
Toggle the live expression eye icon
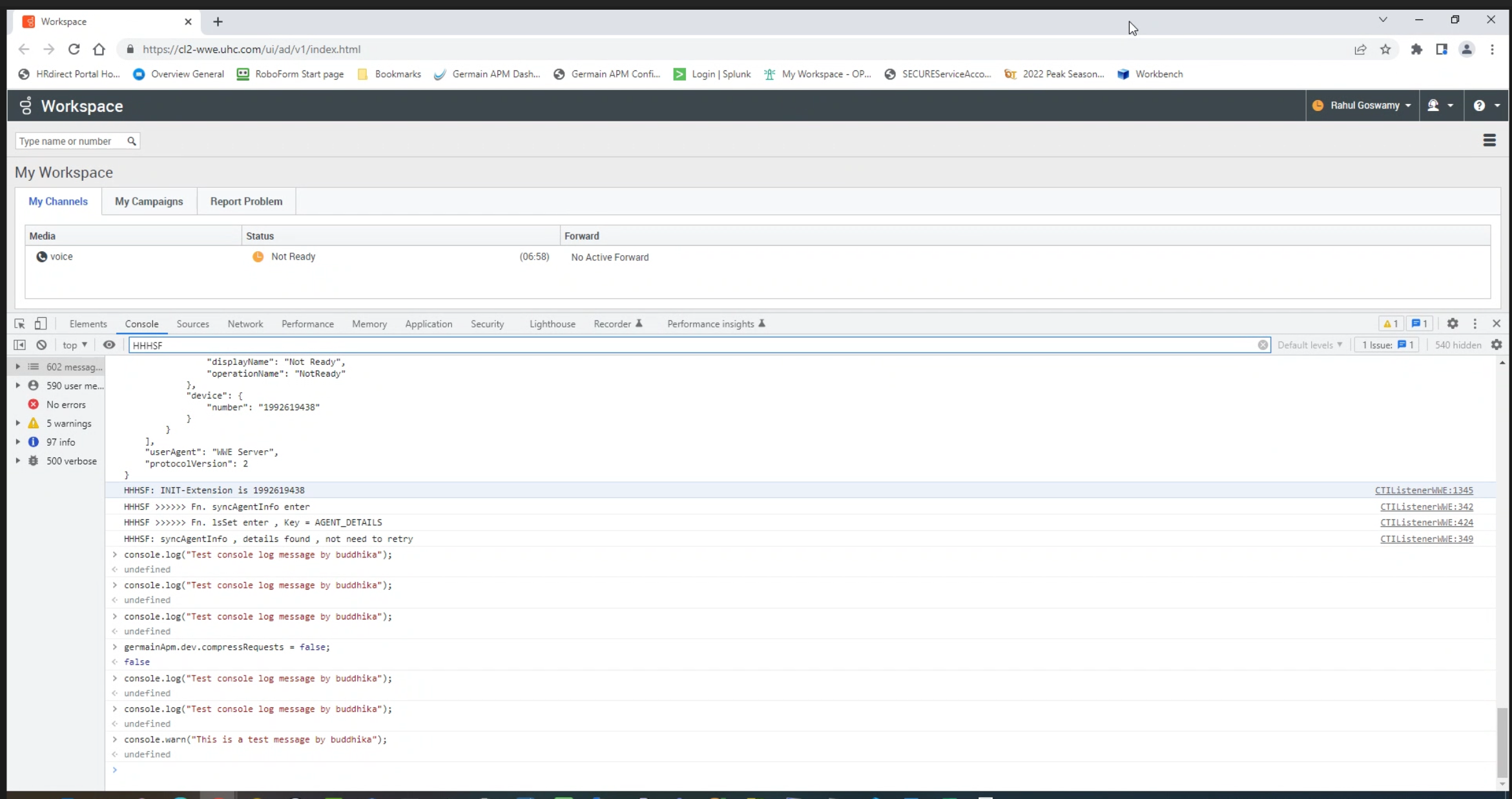click(x=109, y=345)
